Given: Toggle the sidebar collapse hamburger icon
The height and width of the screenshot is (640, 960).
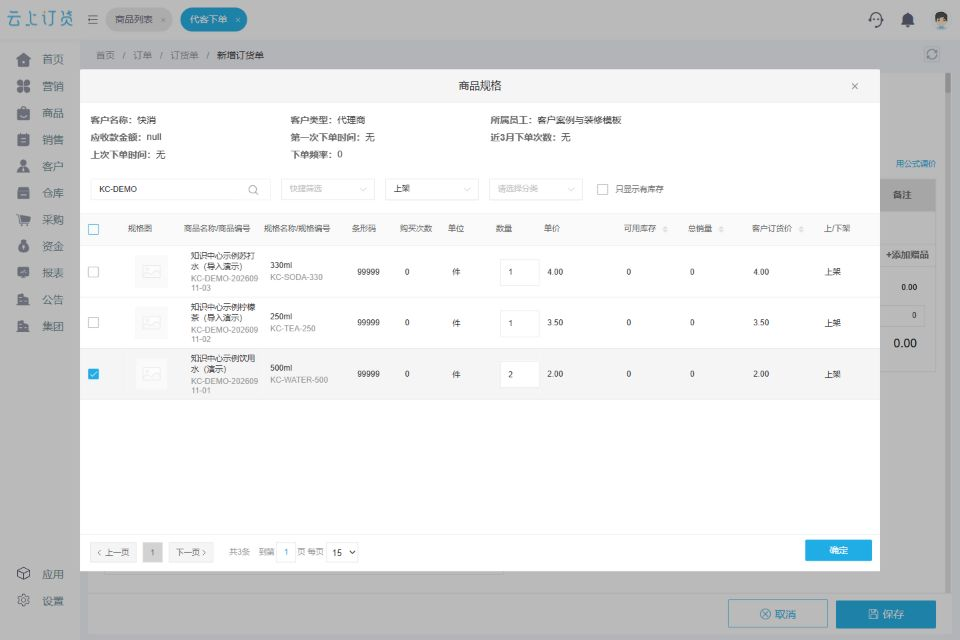Looking at the screenshot, I should tap(93, 20).
